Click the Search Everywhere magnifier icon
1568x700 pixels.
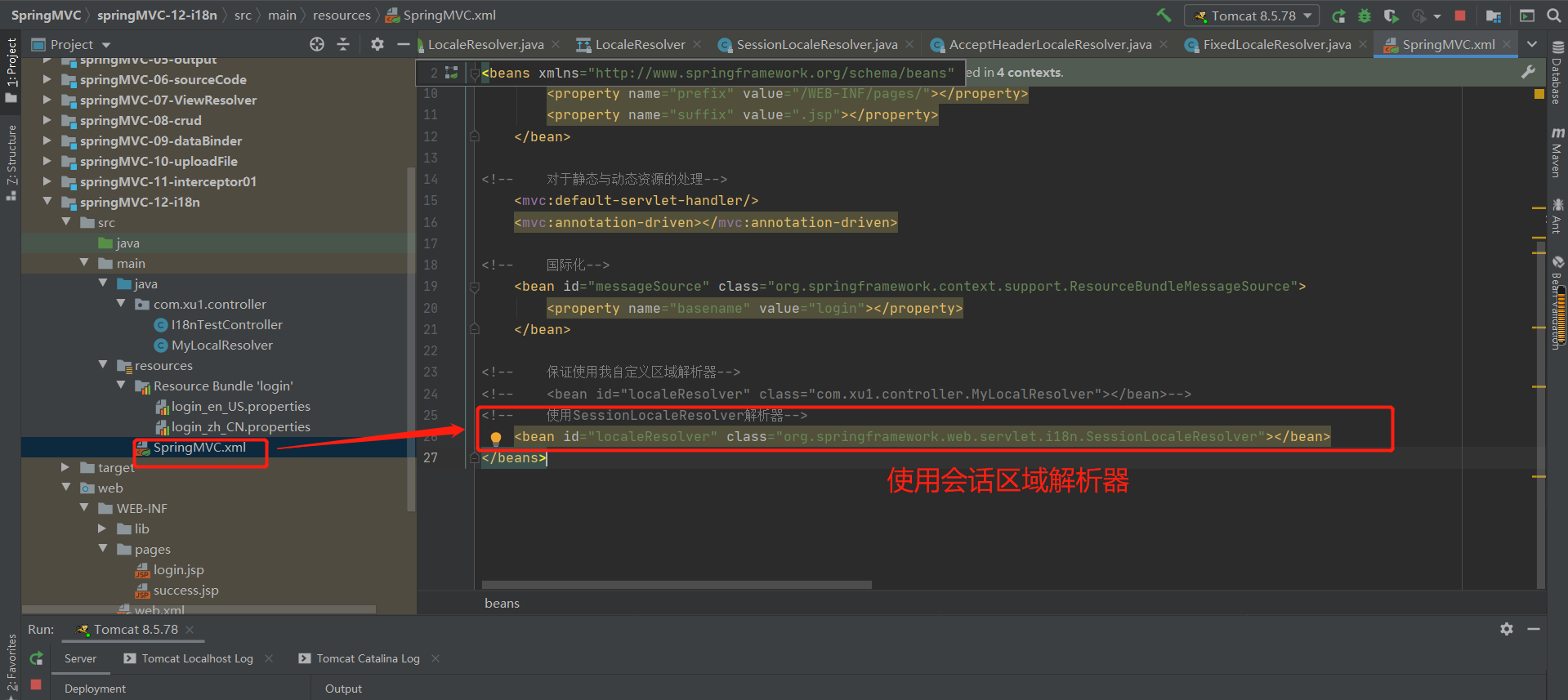point(1553,16)
